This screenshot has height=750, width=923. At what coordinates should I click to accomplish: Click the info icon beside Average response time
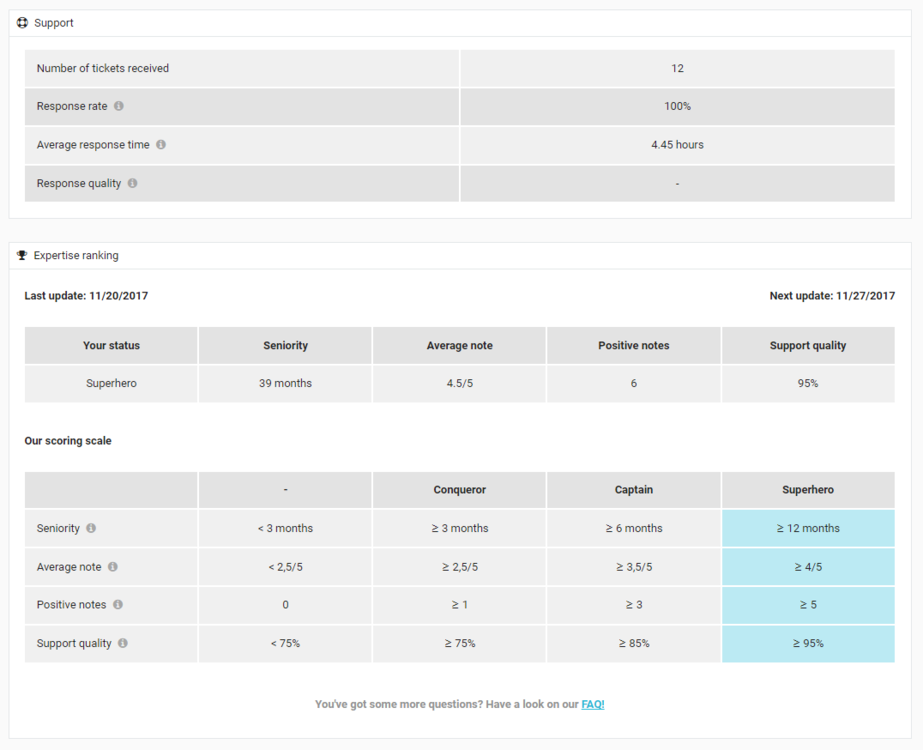pos(161,144)
